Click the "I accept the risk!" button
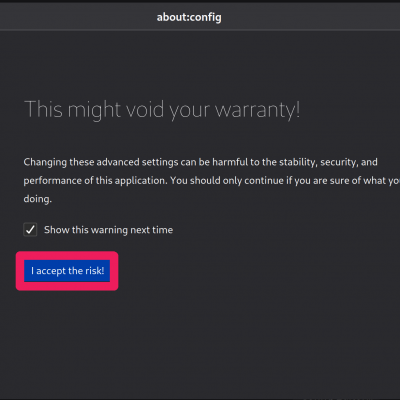400x400 pixels. 67,271
